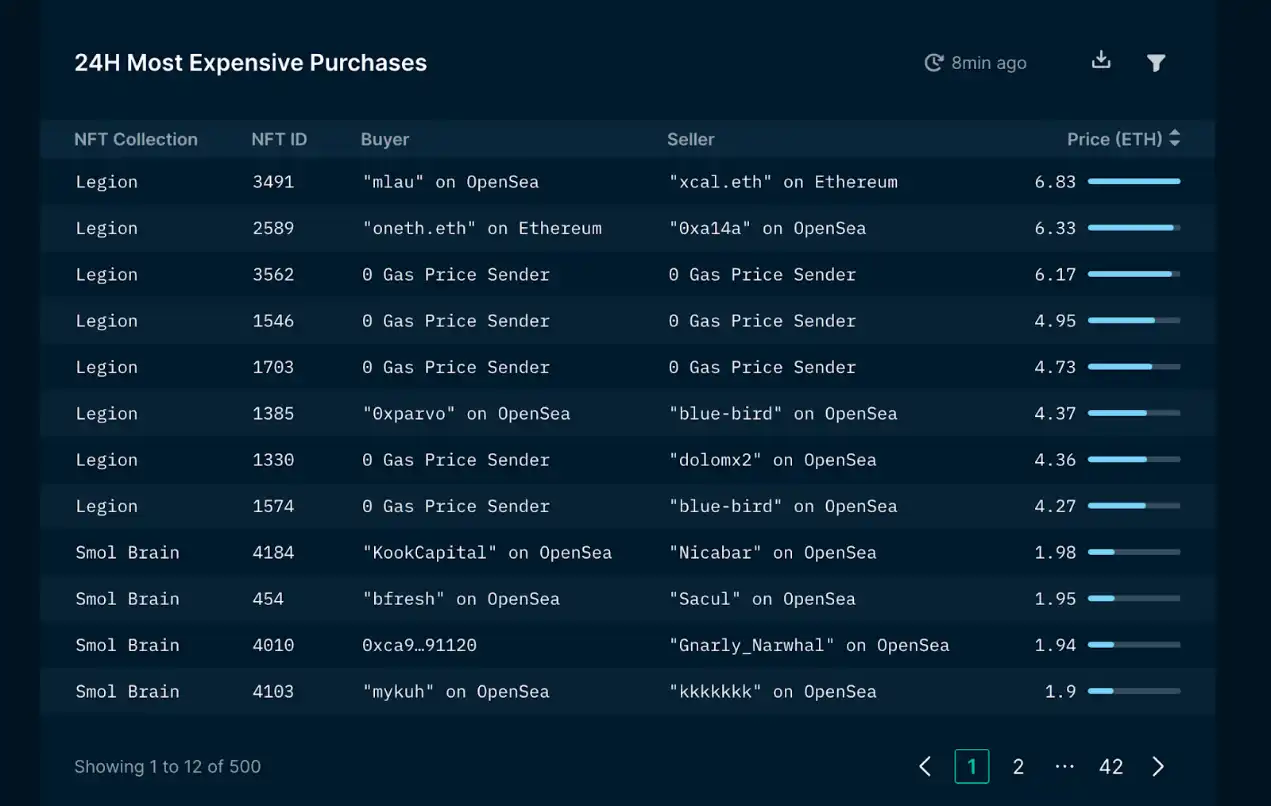Click NFT ID 1546

[273, 321]
